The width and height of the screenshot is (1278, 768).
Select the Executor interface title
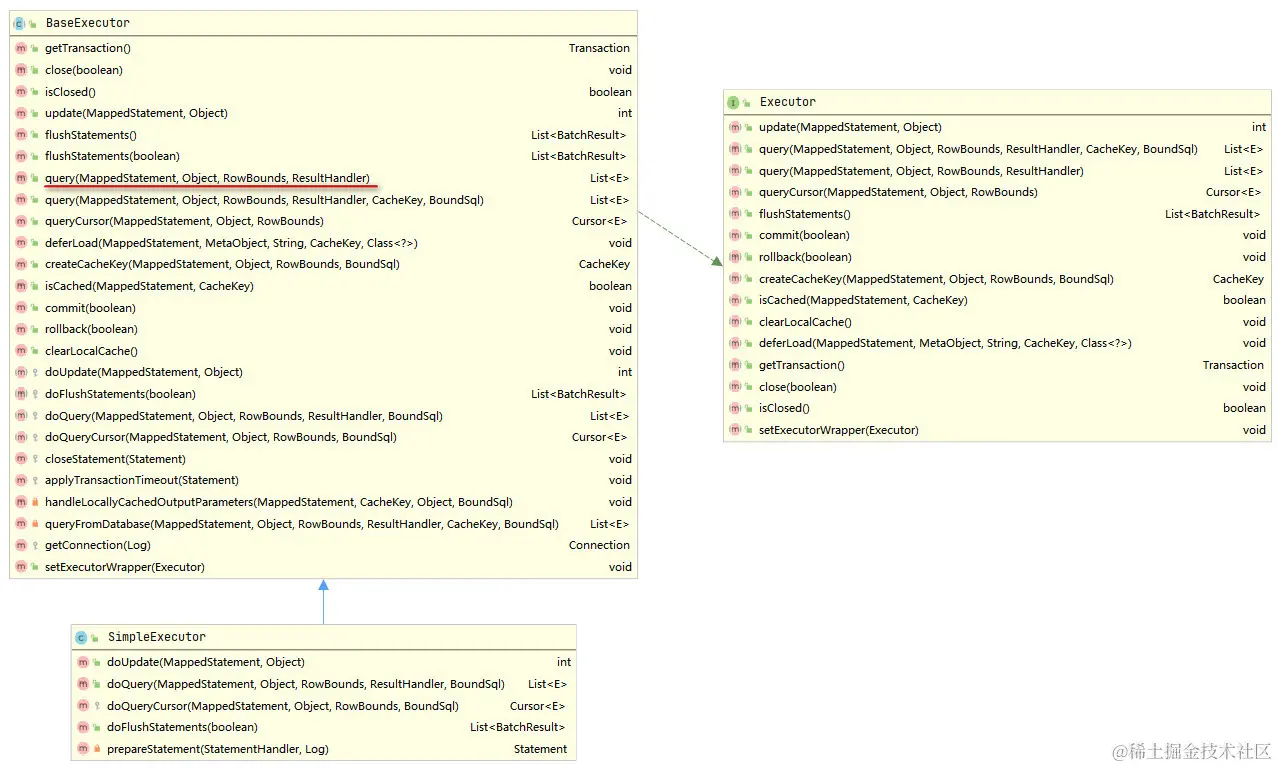click(788, 102)
